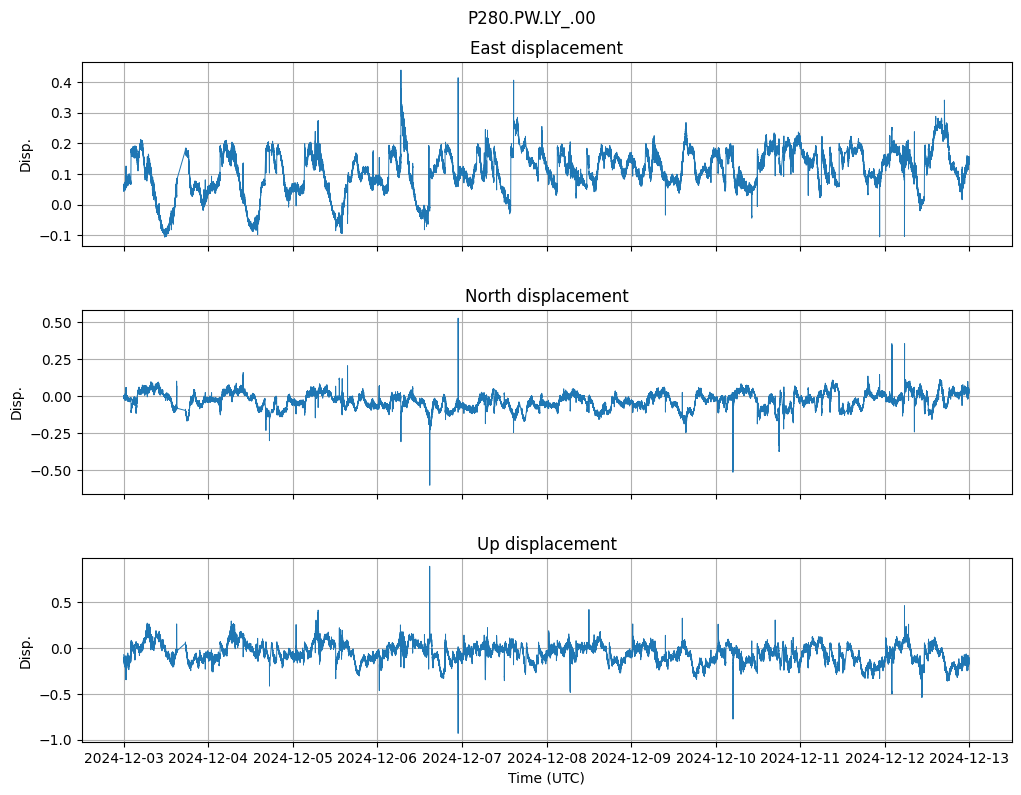This screenshot has height=795, width=1021.
Task: Click the North displacement subplot title
Action: click(546, 296)
